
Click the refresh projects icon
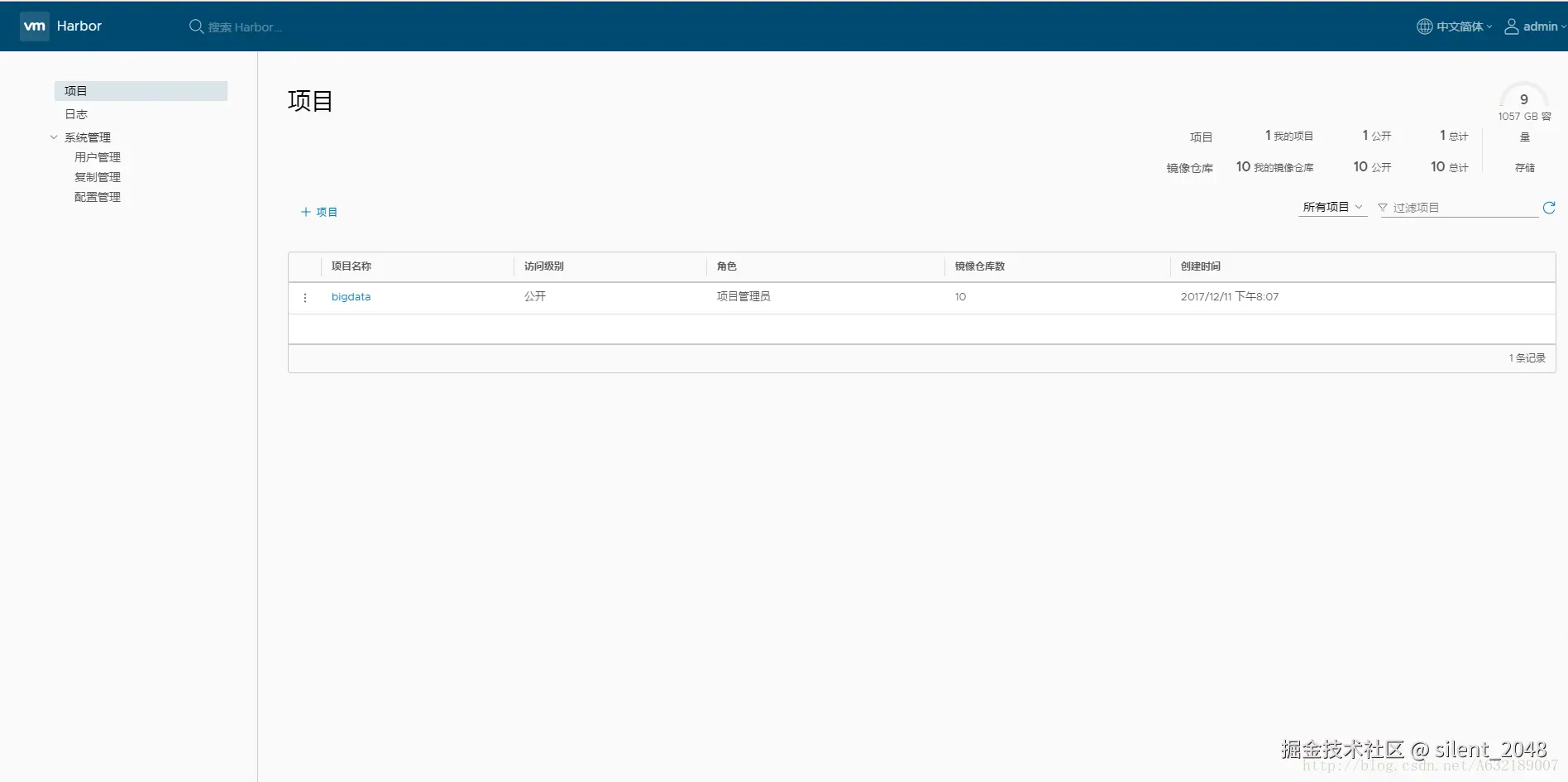pos(1549,208)
